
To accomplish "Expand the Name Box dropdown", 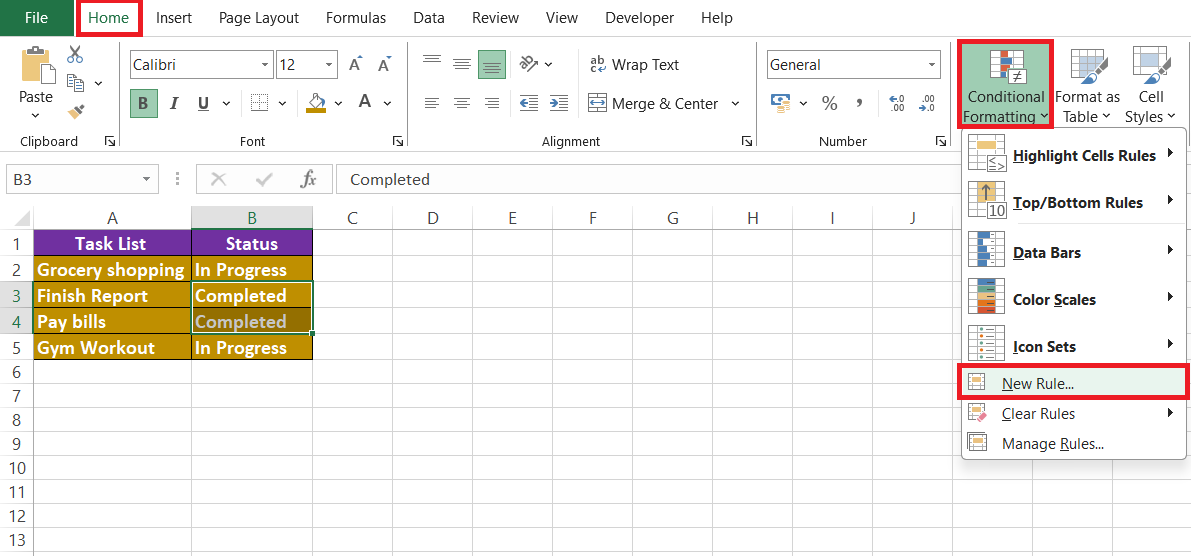I will tap(147, 180).
